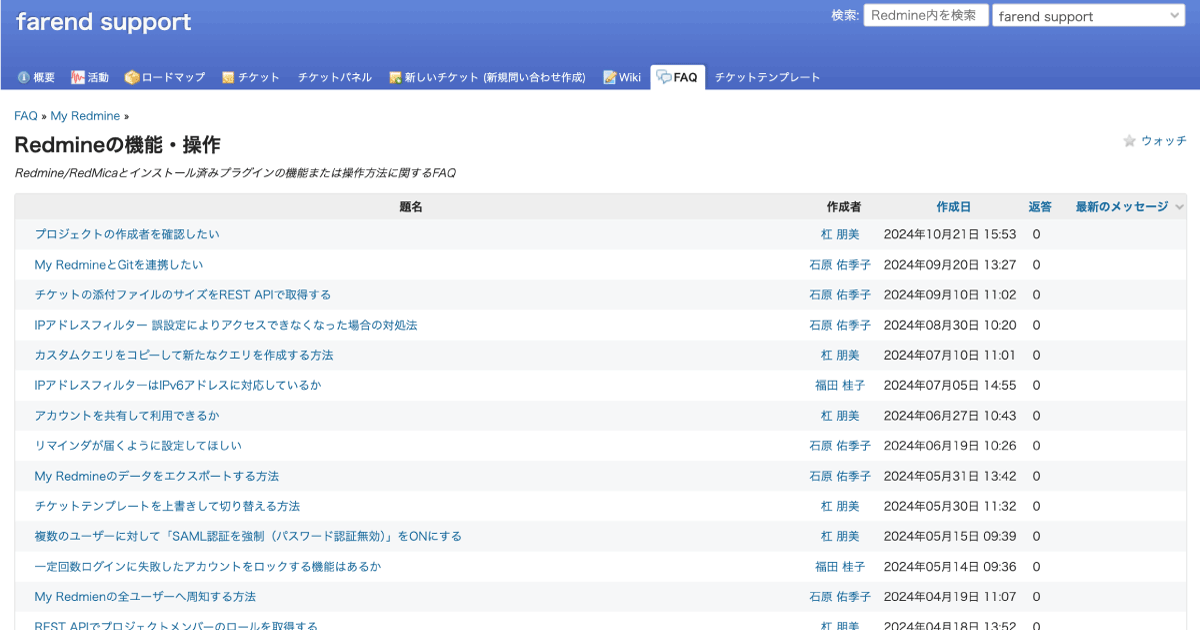Click the date 2024年08月30日 10:20
The image size is (1200, 630).
click(950, 325)
